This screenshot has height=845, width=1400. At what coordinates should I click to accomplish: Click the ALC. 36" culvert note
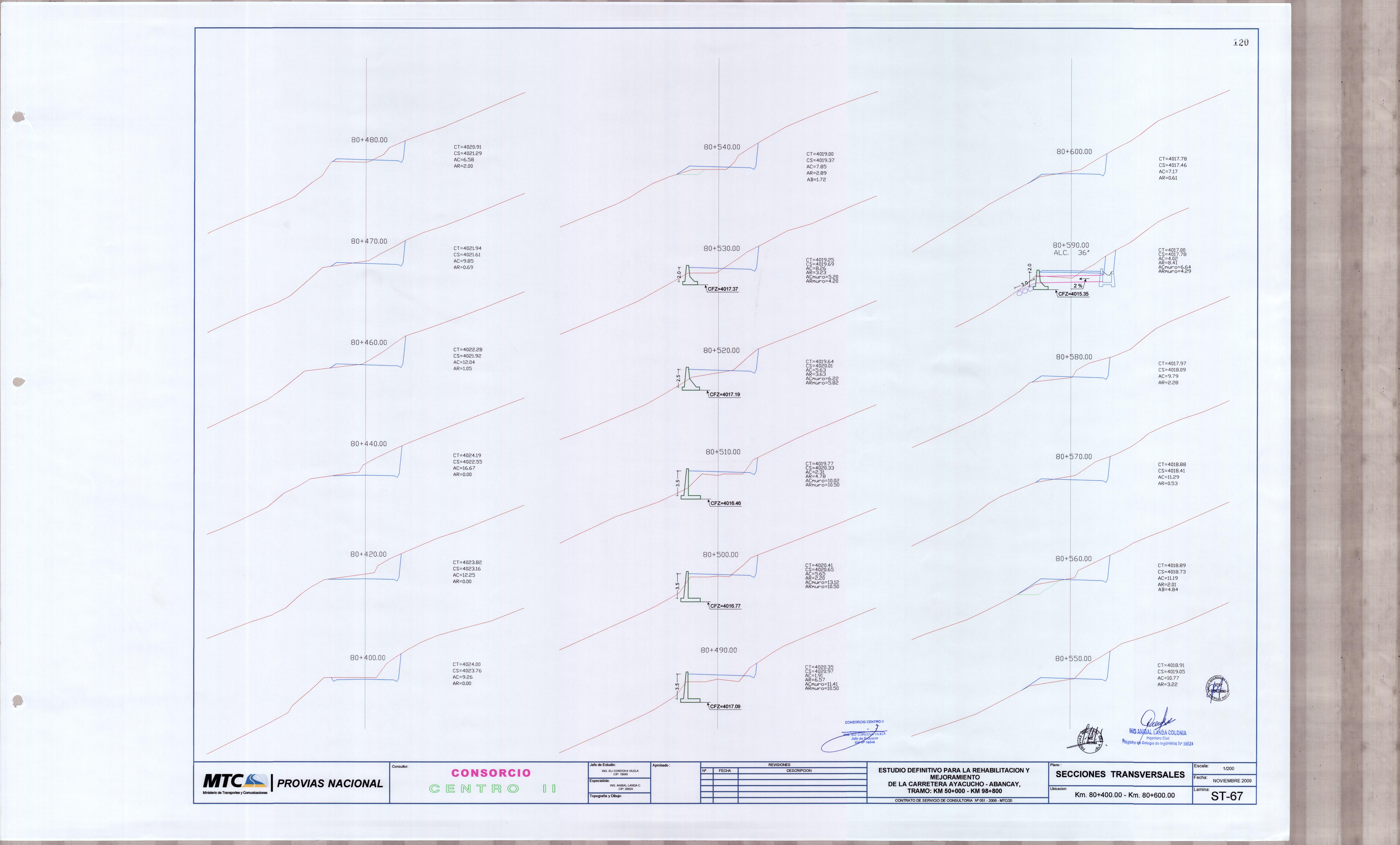click(x=1072, y=253)
